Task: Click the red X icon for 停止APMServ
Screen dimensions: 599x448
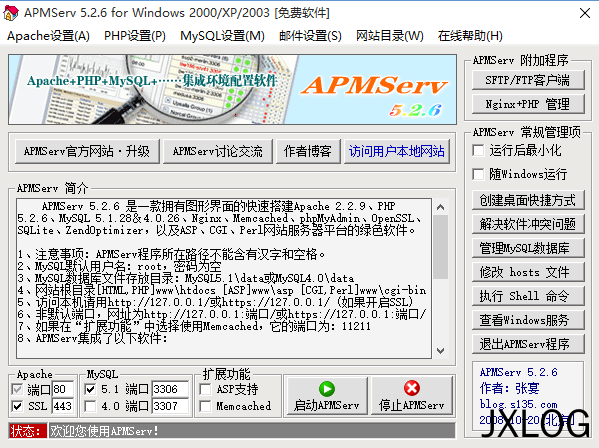Action: [411, 388]
